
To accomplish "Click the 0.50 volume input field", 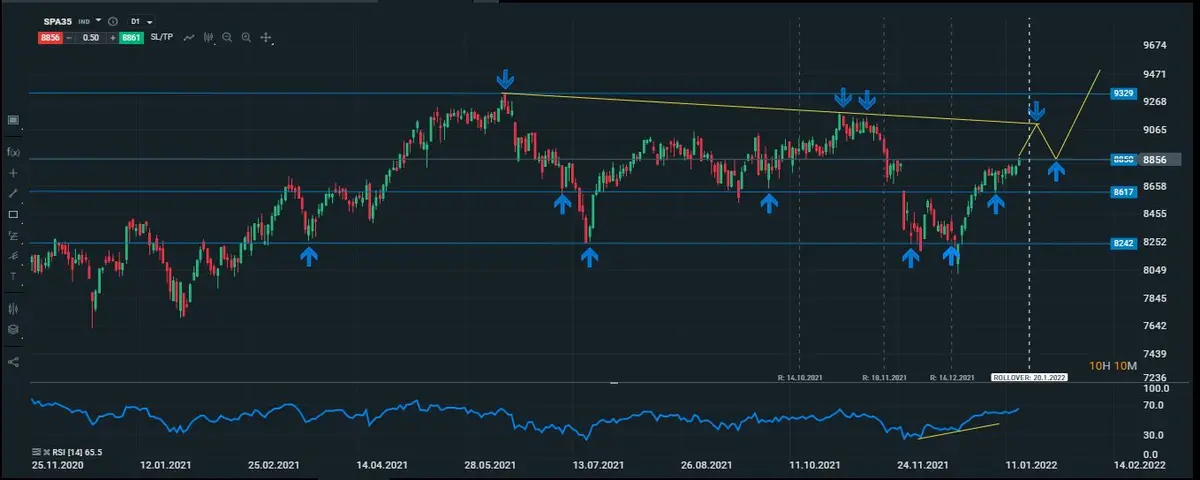I will (x=92, y=37).
